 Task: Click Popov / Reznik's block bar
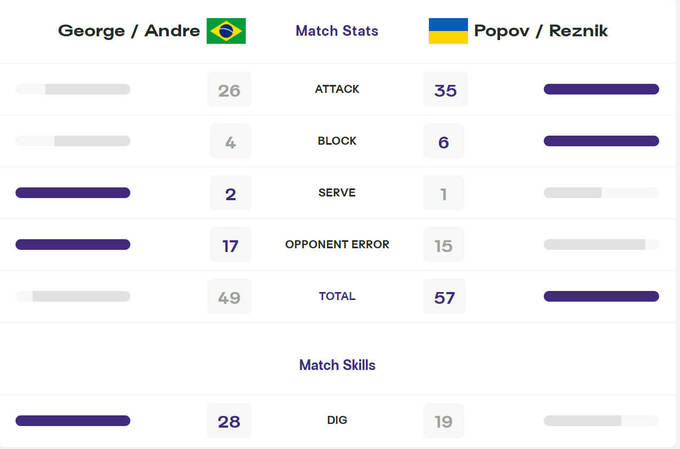click(601, 141)
